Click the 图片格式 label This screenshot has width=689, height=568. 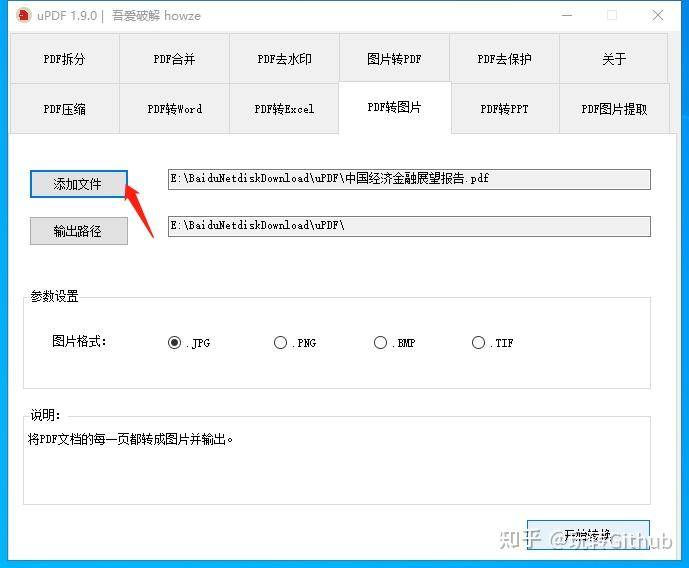click(x=79, y=341)
